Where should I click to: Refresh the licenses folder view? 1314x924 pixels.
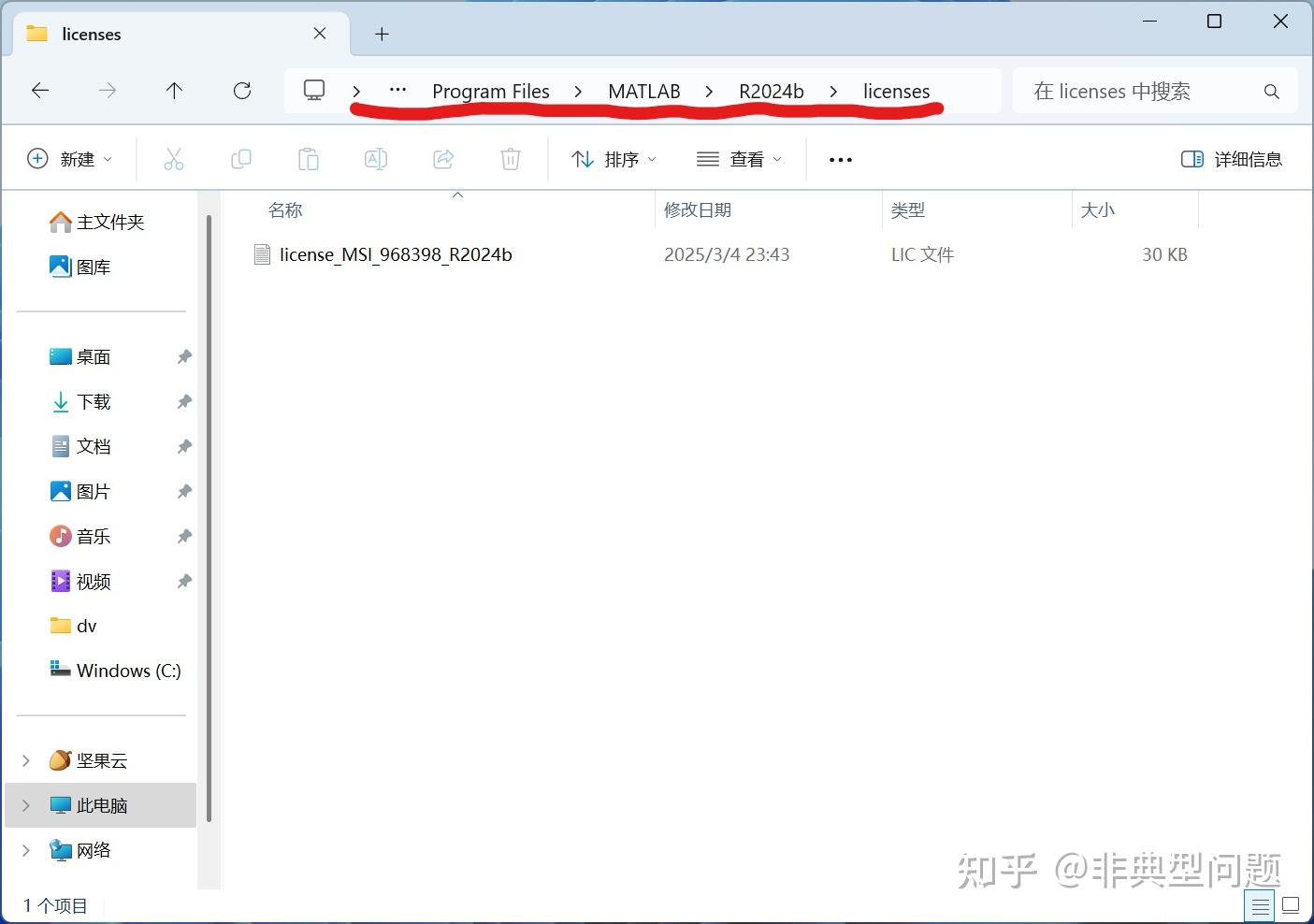(x=242, y=91)
